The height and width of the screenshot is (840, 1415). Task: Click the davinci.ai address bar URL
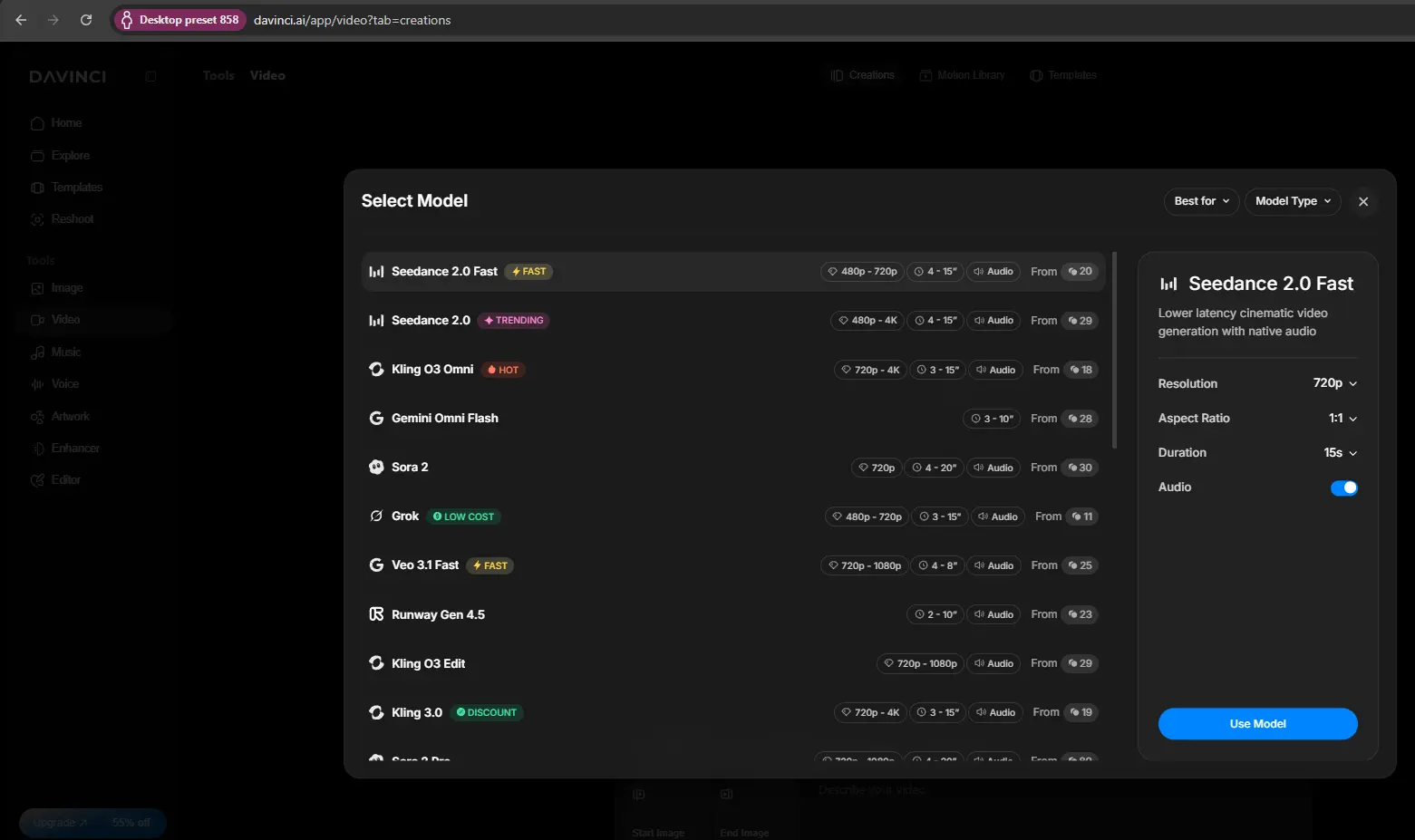pos(352,20)
